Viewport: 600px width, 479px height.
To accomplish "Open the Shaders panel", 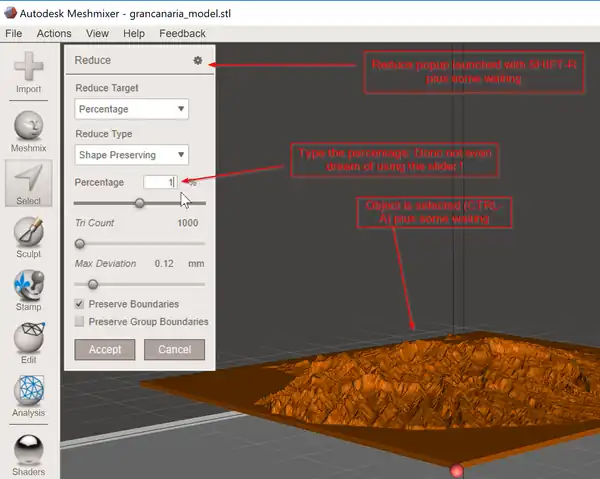I will pyautogui.click(x=29, y=448).
